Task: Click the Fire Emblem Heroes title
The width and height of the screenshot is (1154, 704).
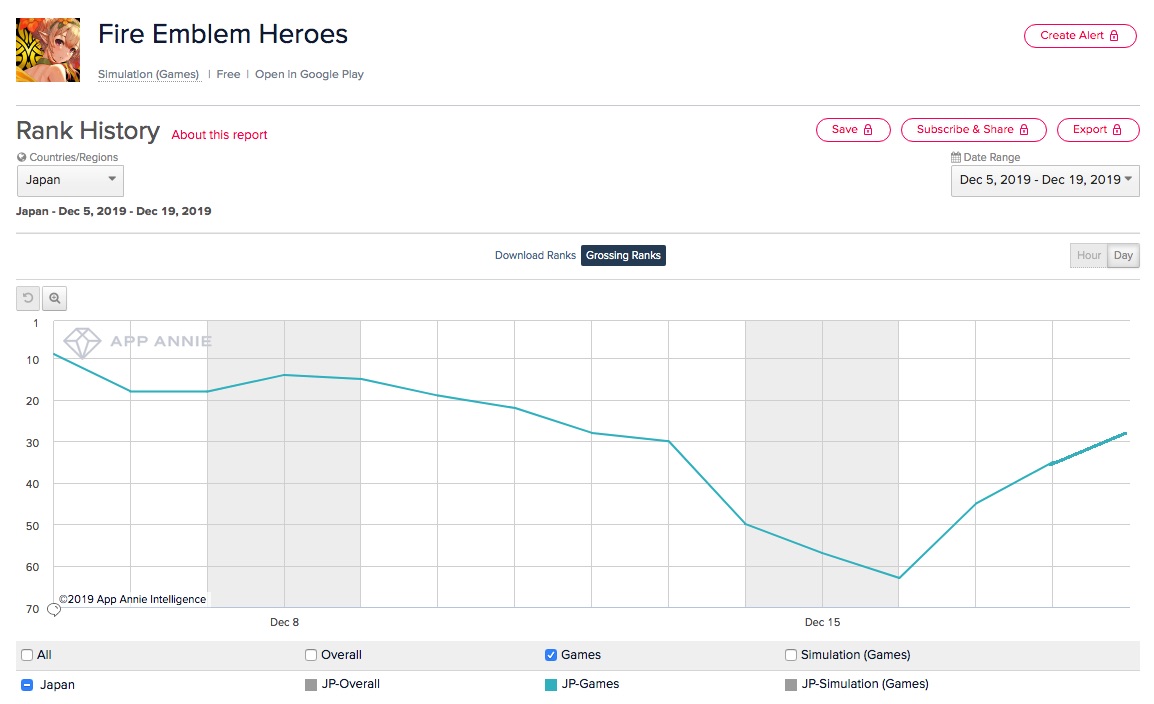Action: point(223,34)
